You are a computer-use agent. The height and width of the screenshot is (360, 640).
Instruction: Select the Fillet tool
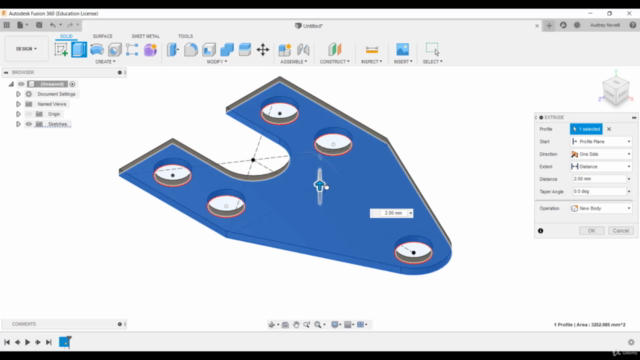[191, 50]
